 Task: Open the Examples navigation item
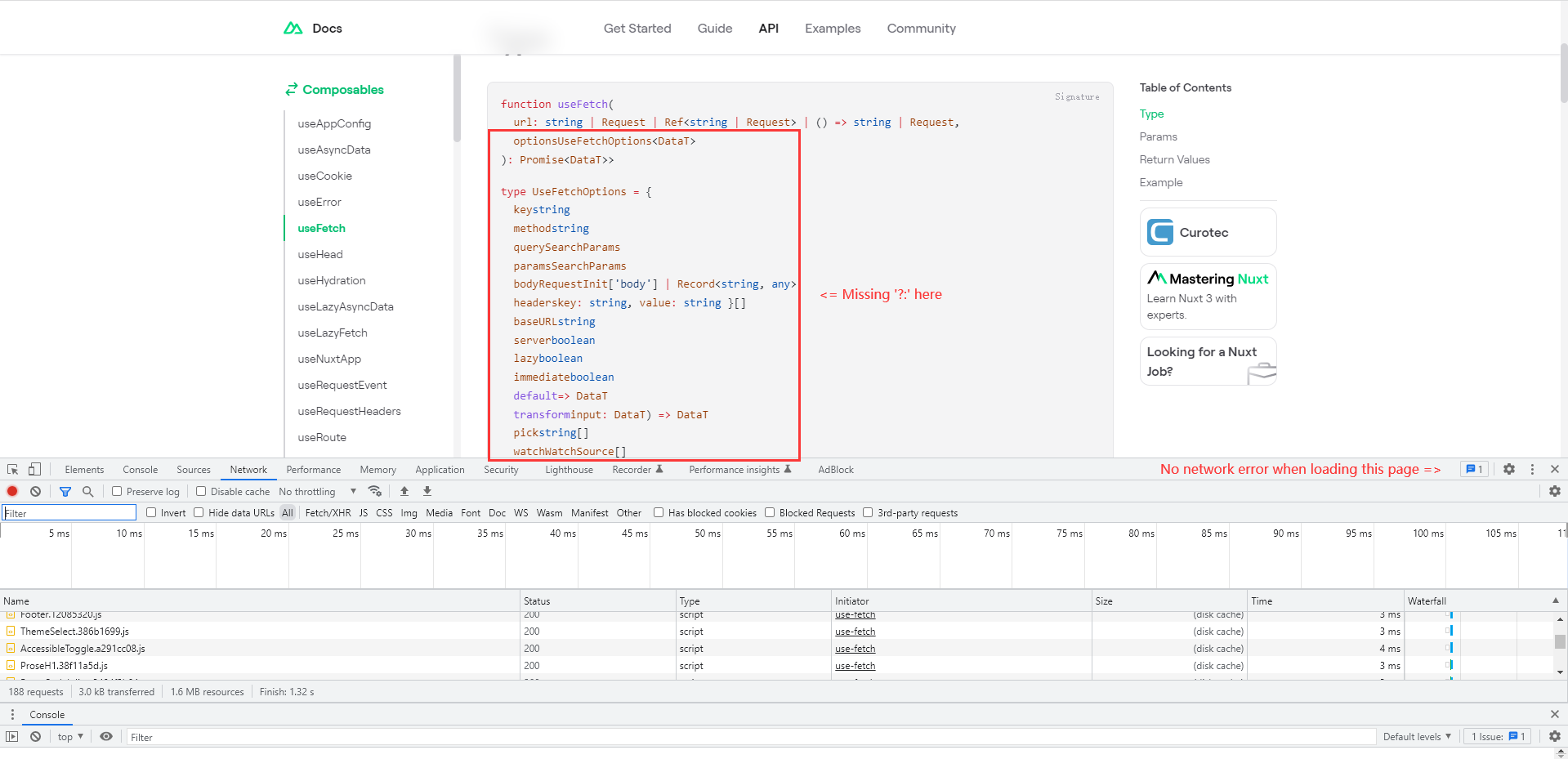coord(832,28)
